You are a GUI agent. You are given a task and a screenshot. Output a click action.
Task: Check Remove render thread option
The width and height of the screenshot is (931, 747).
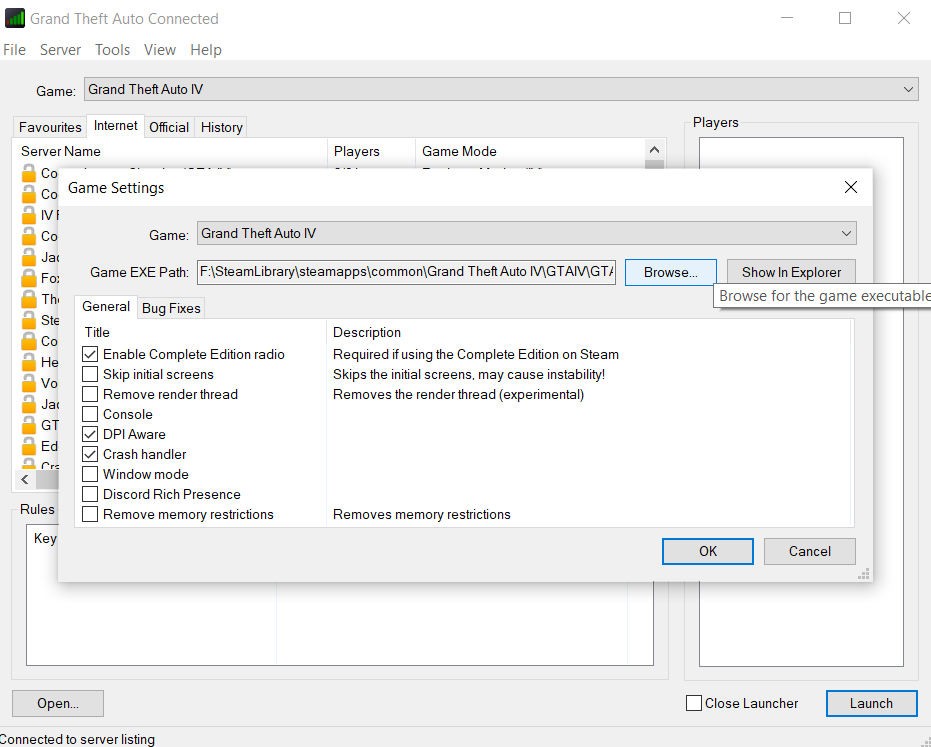point(90,394)
